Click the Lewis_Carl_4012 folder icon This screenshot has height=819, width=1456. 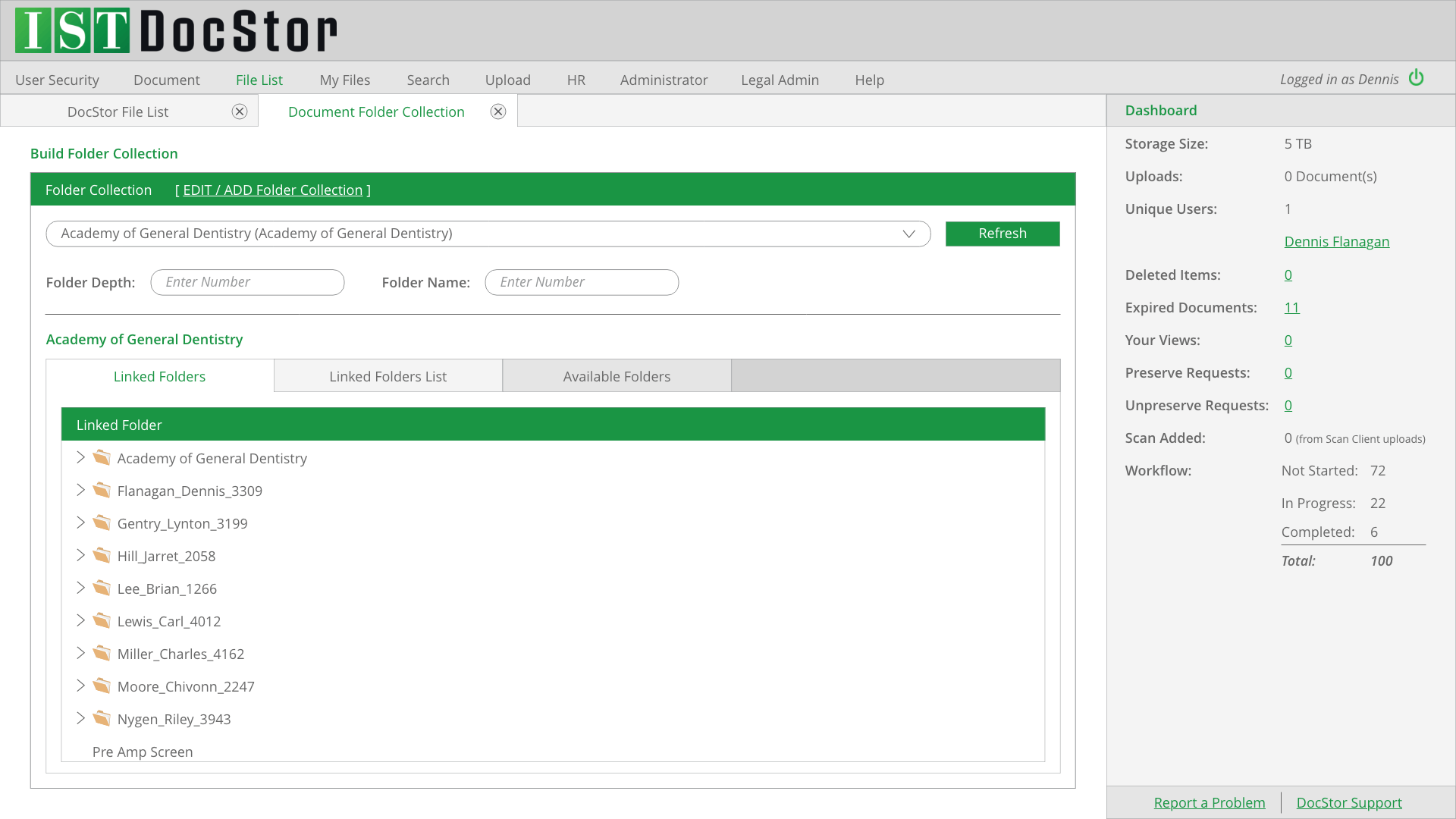102,620
